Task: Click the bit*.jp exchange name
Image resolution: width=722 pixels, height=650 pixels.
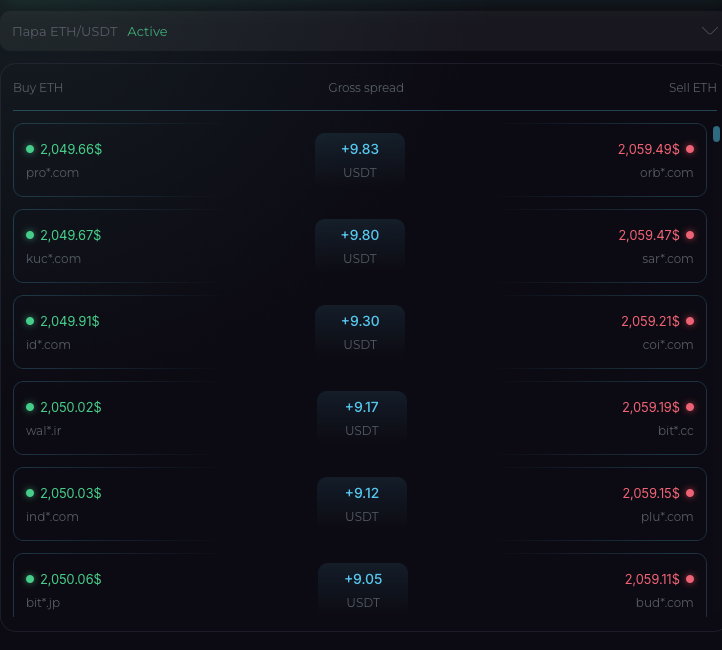Action: (x=43, y=603)
